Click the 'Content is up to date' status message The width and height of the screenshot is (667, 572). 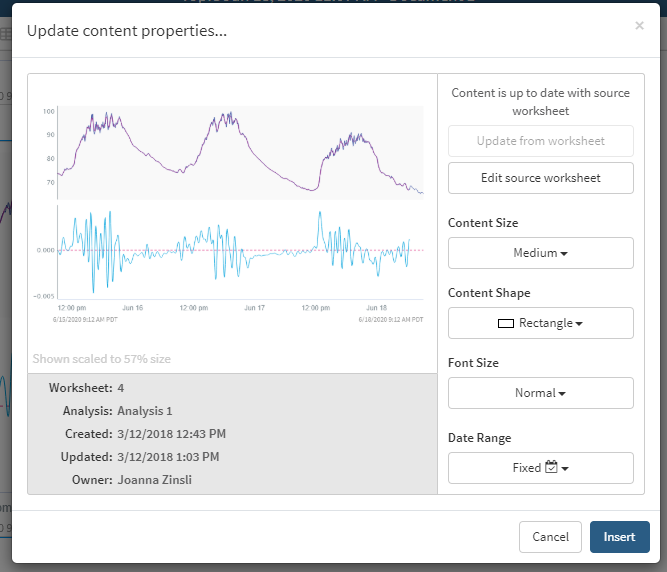click(x=540, y=102)
